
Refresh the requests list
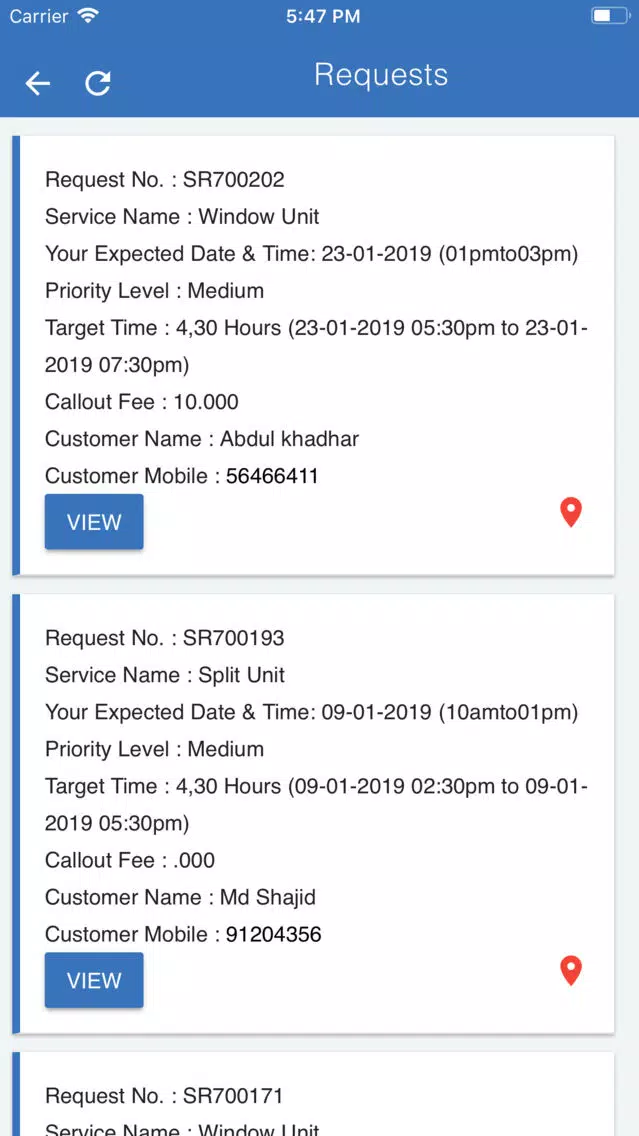click(x=98, y=83)
